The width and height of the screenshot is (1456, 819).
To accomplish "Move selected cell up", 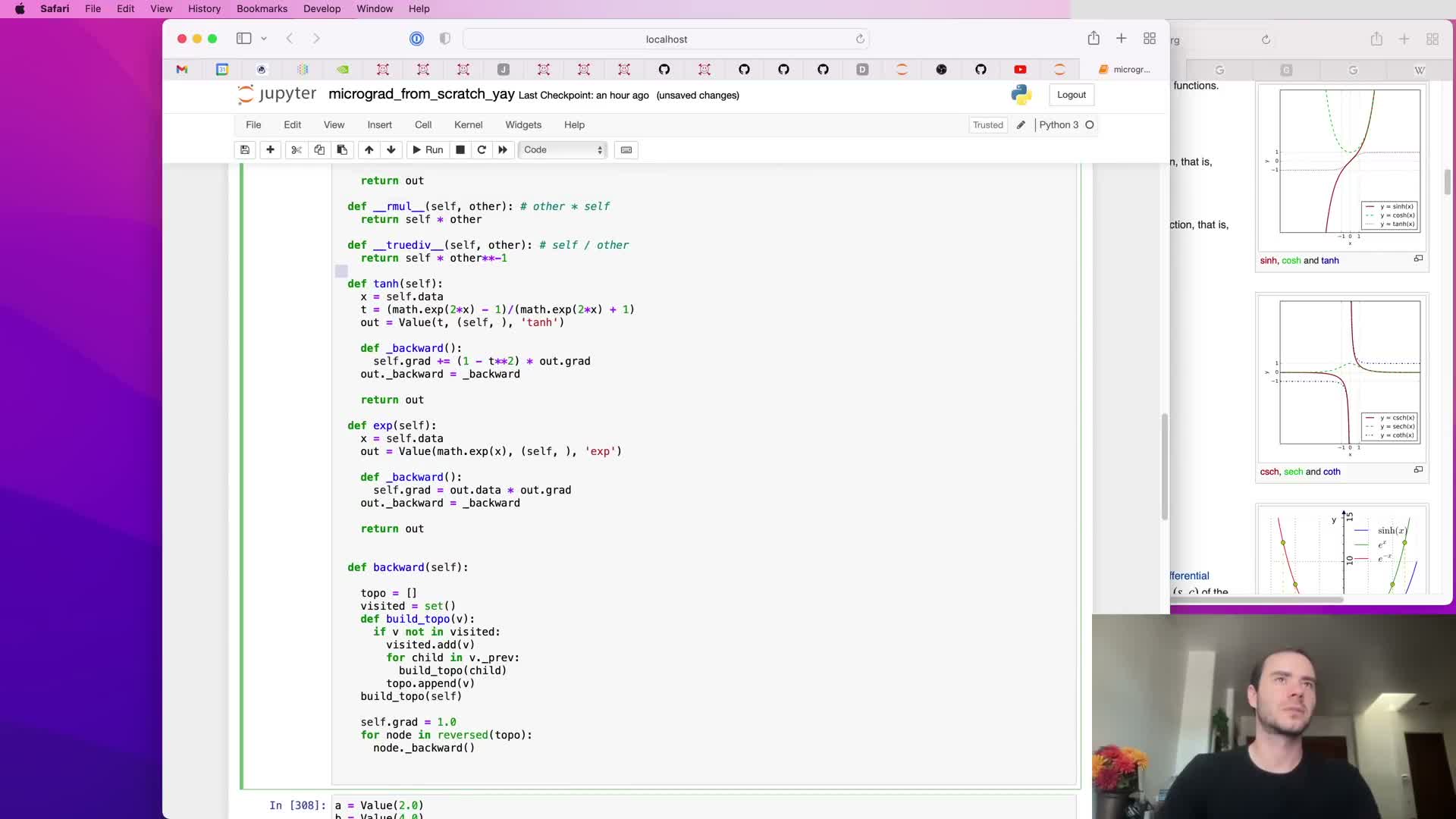I will (x=369, y=150).
